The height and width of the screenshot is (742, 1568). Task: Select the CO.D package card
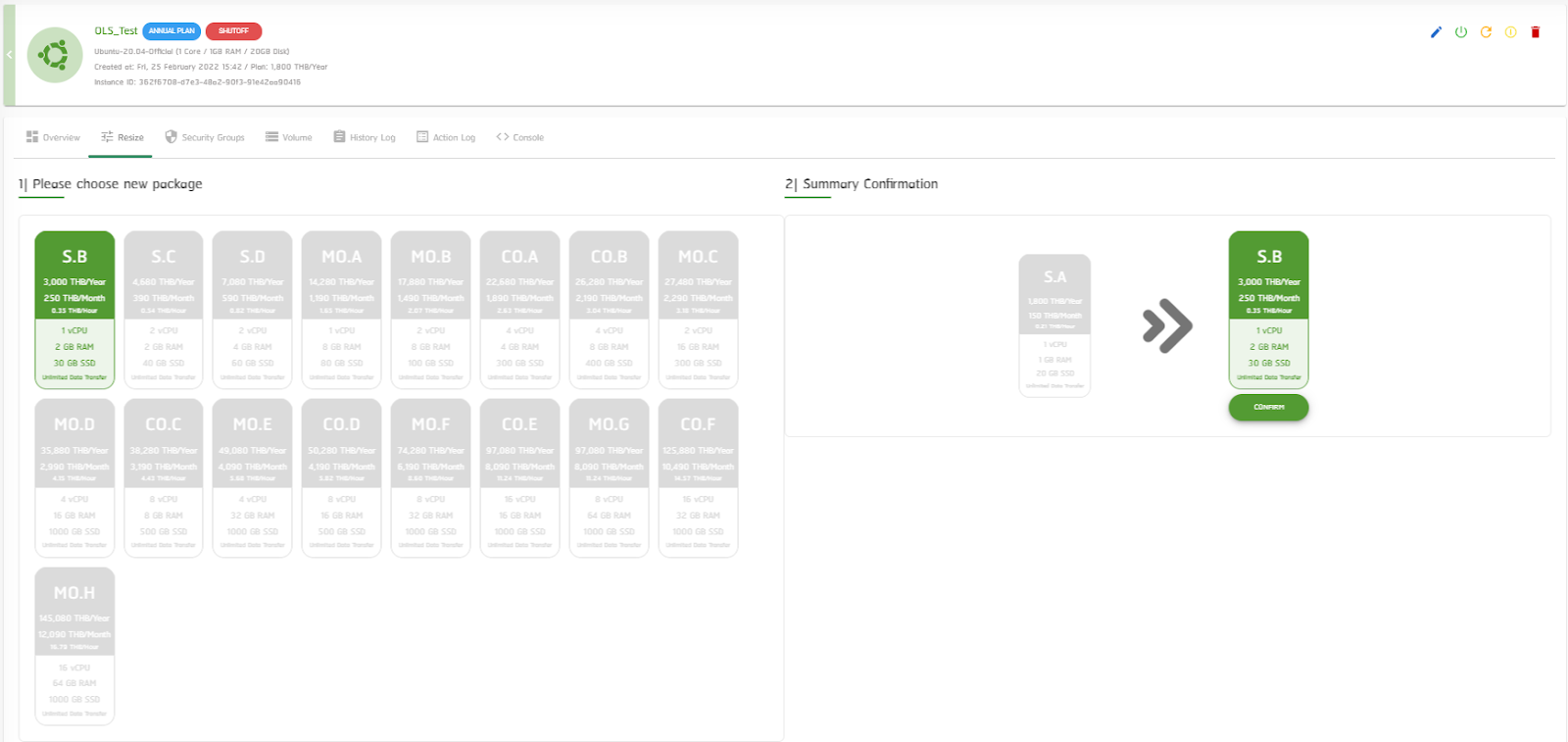point(341,478)
